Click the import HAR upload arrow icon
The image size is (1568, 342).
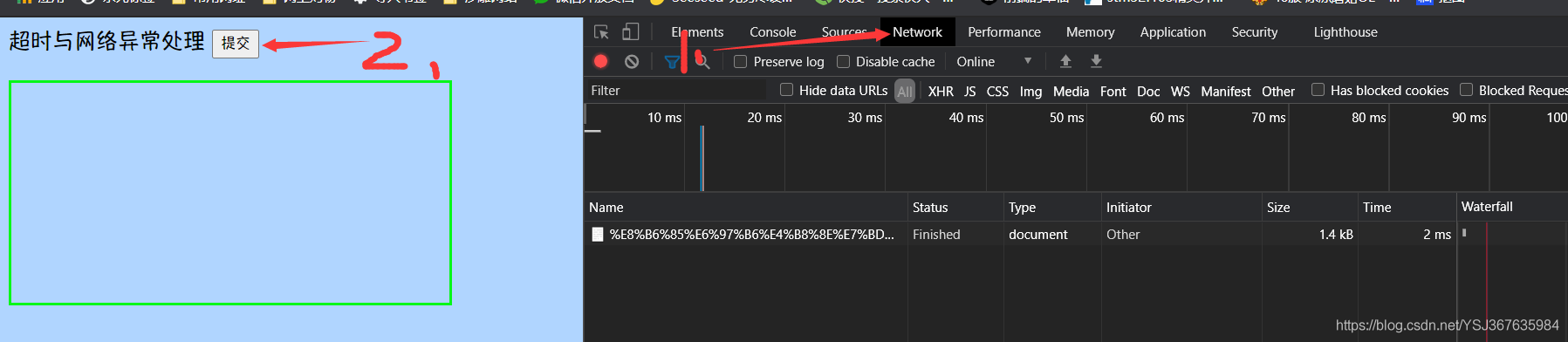point(1065,61)
